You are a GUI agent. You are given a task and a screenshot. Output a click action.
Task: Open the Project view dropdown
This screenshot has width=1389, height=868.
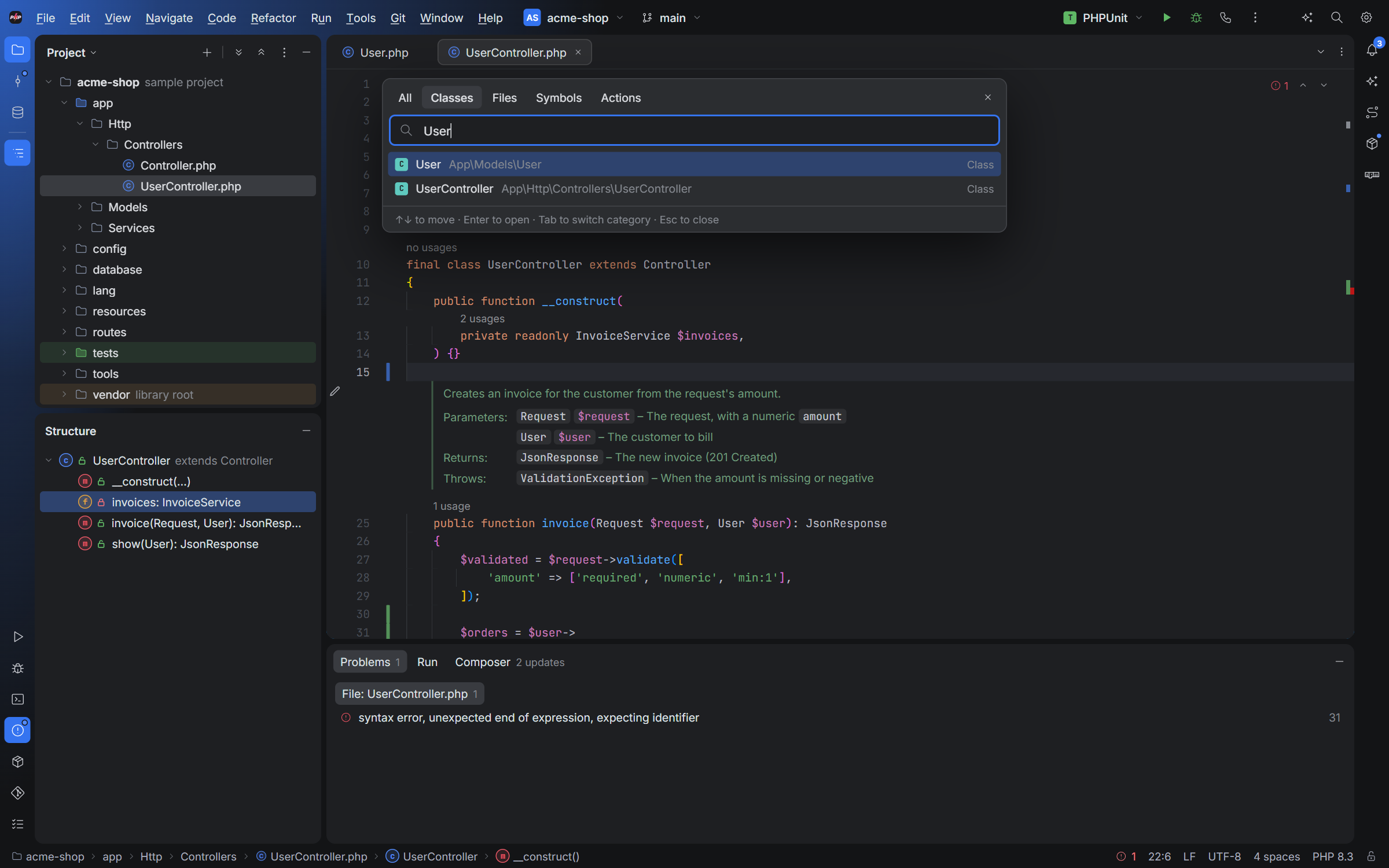point(72,53)
